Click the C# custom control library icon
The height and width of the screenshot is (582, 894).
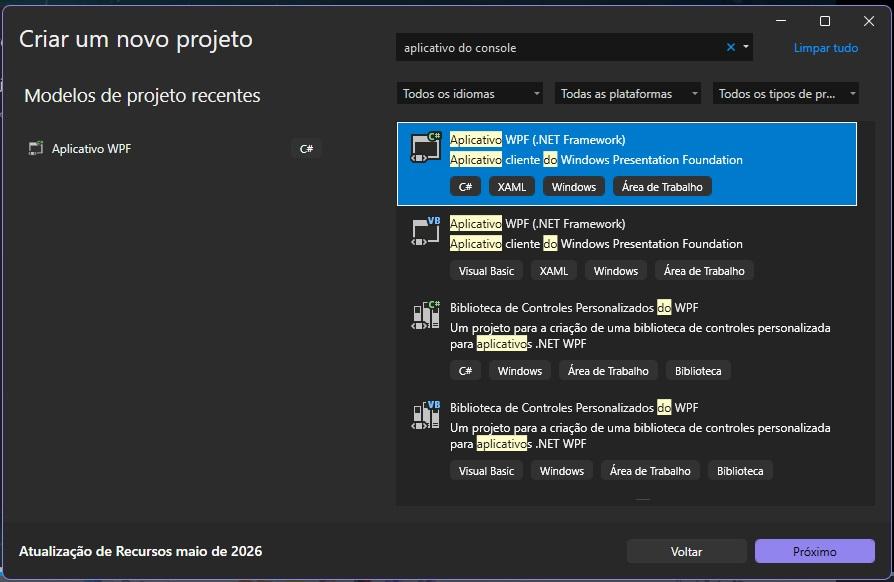[425, 315]
